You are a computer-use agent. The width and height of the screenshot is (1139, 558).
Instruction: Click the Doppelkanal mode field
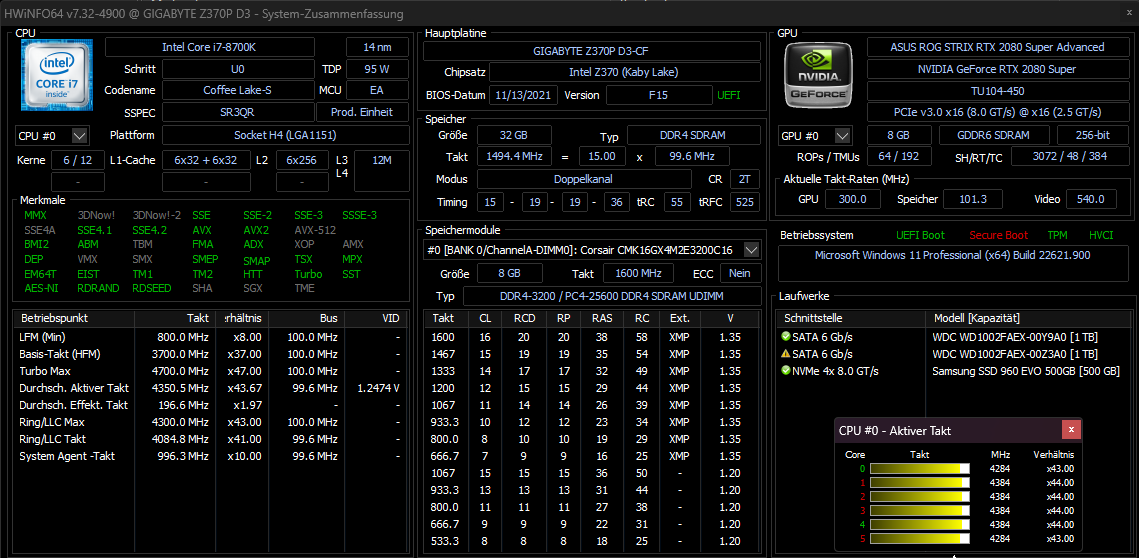pyautogui.click(x=584, y=179)
